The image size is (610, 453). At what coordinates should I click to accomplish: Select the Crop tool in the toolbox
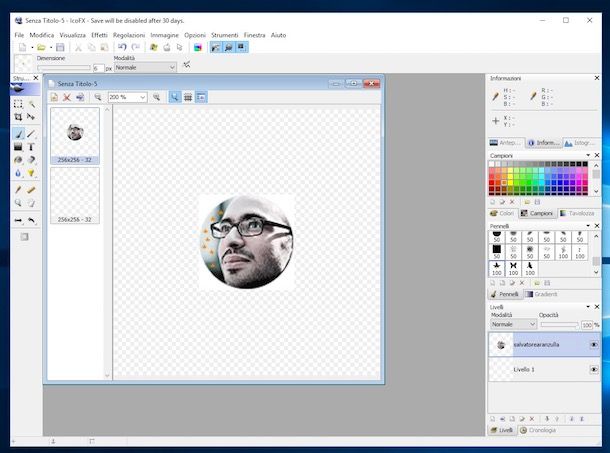(18, 117)
